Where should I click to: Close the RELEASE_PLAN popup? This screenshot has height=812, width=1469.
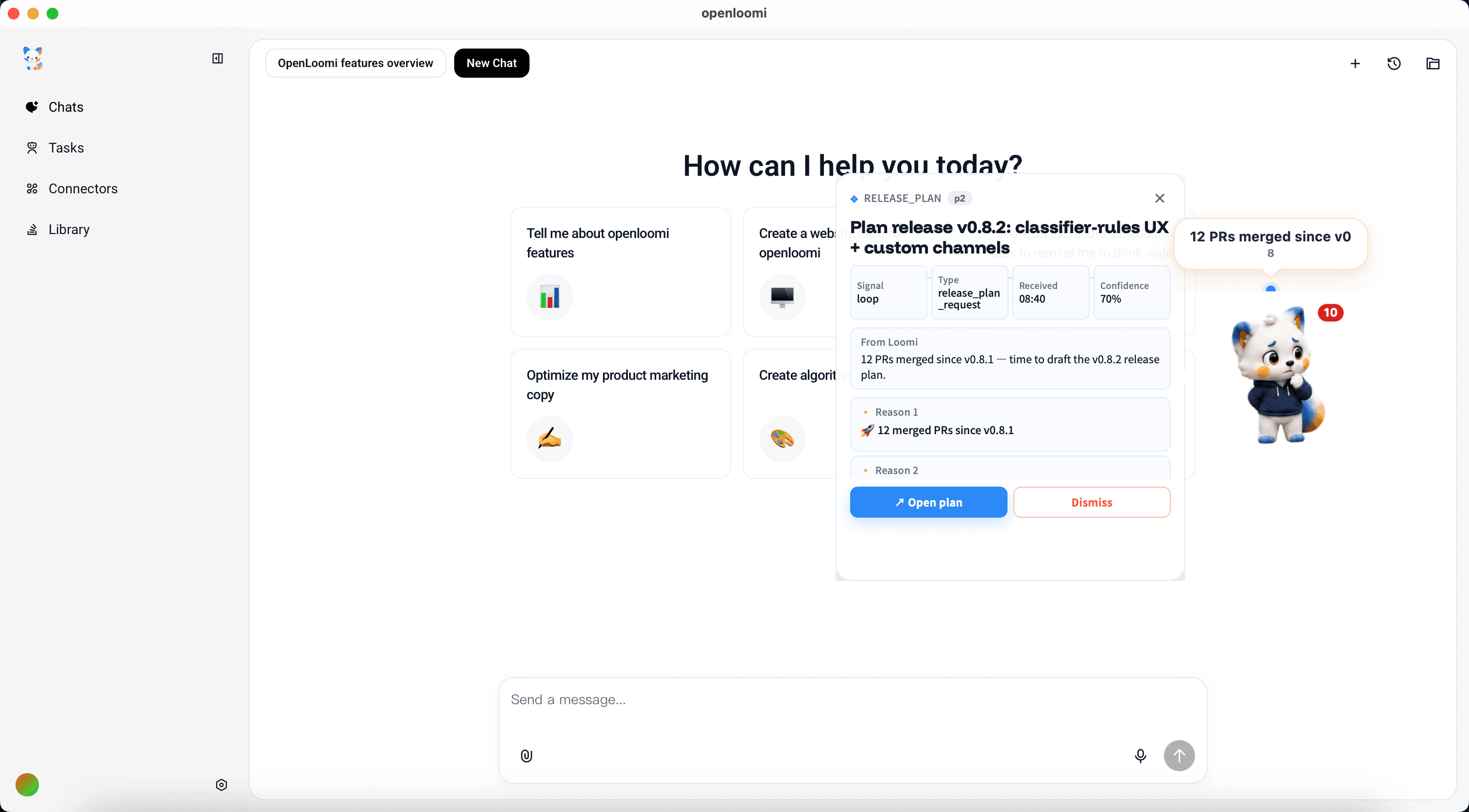click(1160, 199)
